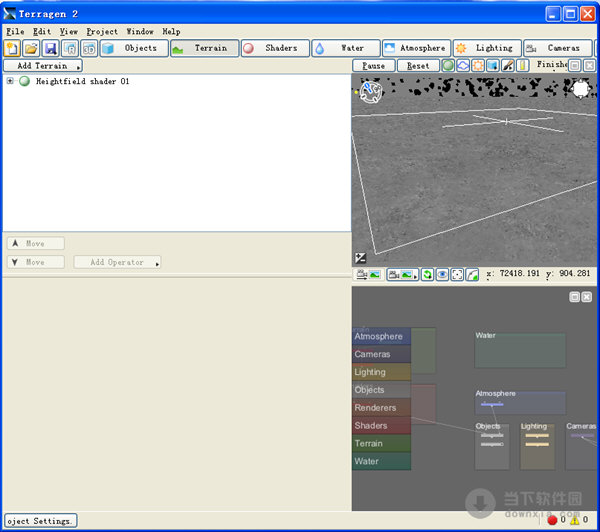Select Water in node network list

click(382, 461)
